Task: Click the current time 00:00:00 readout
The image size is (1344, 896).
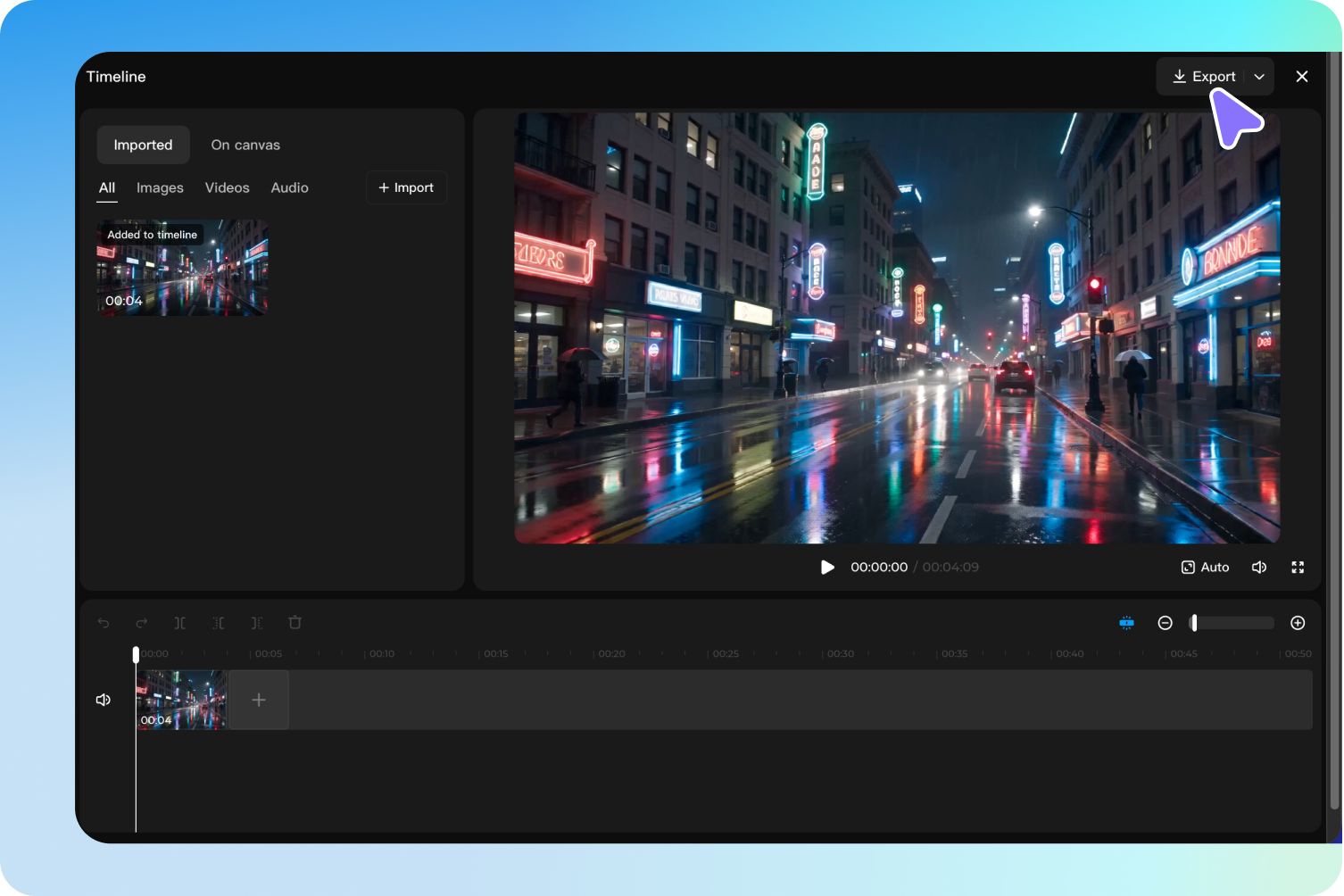Action: pyautogui.click(x=879, y=568)
